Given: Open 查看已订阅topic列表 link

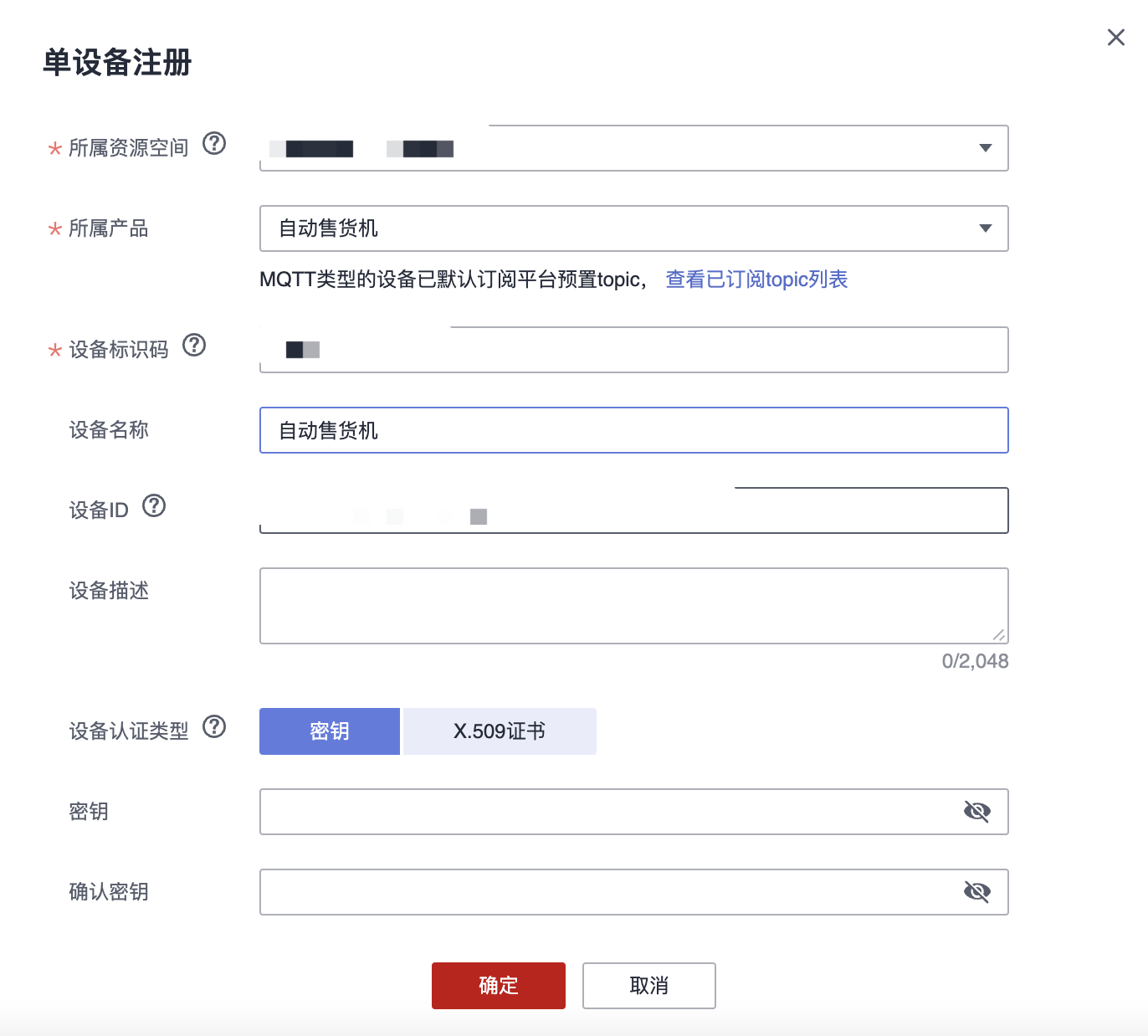Looking at the screenshot, I should point(756,280).
